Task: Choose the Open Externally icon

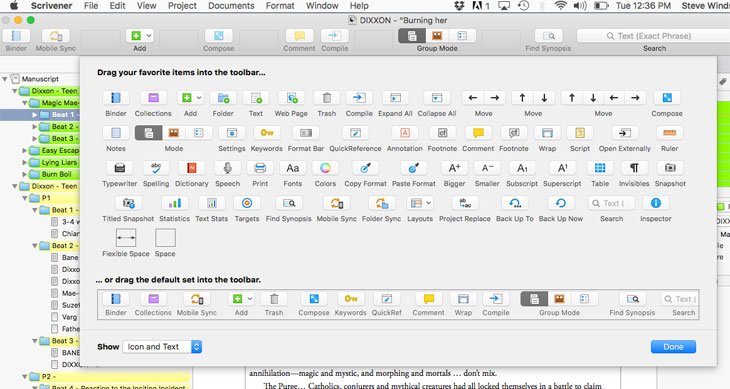Action: click(625, 133)
